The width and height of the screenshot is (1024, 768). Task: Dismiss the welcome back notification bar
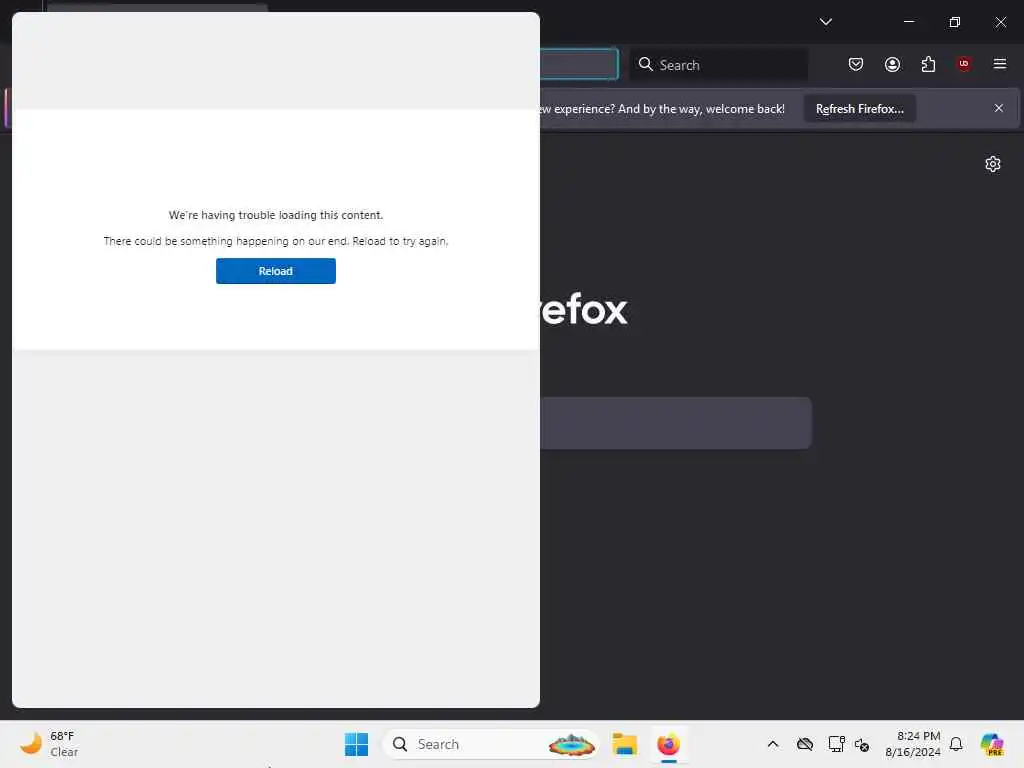tap(999, 108)
